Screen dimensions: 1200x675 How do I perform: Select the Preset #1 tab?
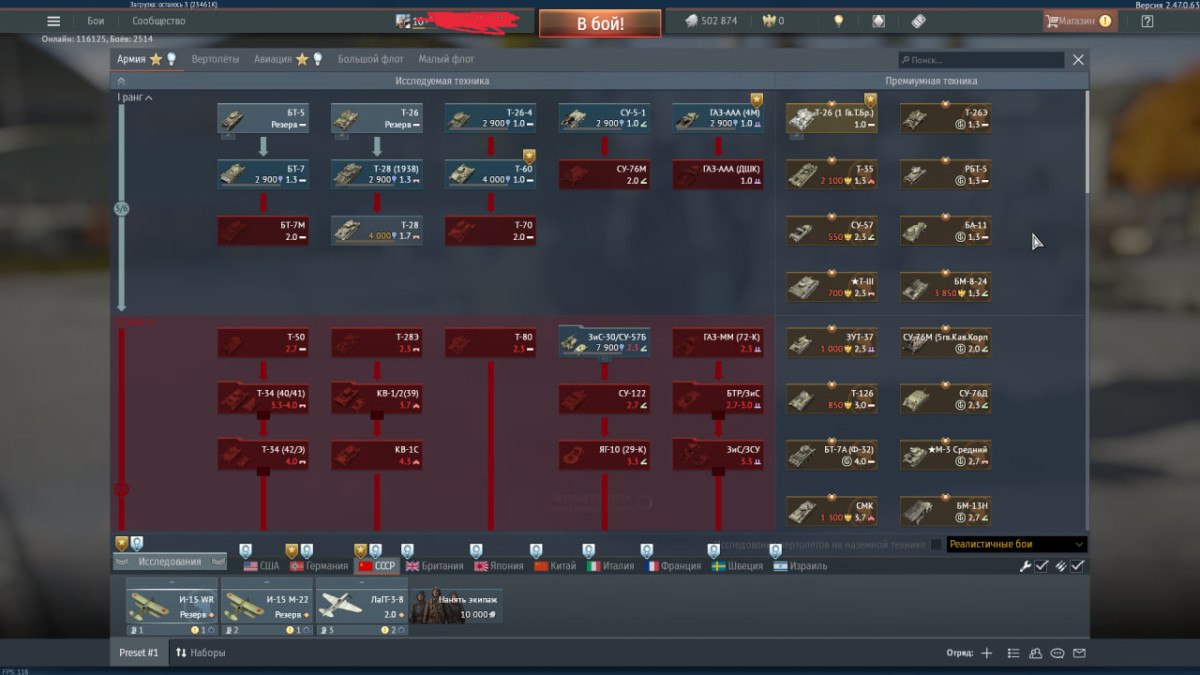tap(139, 653)
